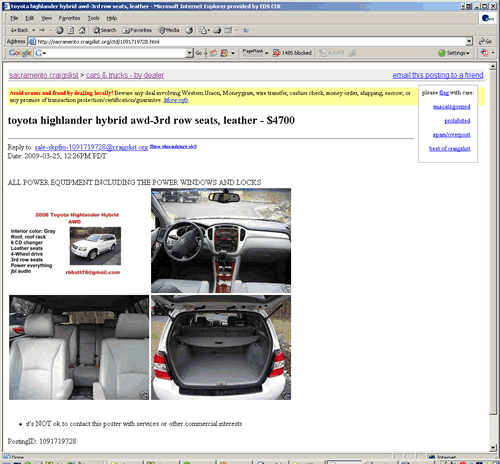Click the popup blocker '1485 blocked' button
500x464 pixels.
click(292, 53)
